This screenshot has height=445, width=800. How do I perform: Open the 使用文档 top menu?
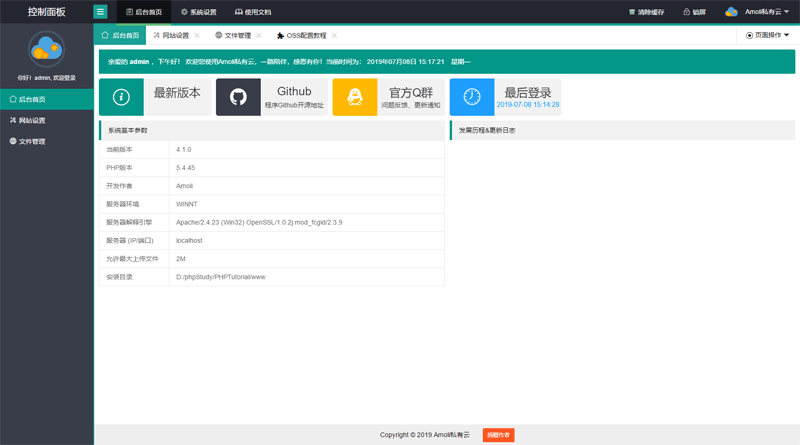coord(253,12)
